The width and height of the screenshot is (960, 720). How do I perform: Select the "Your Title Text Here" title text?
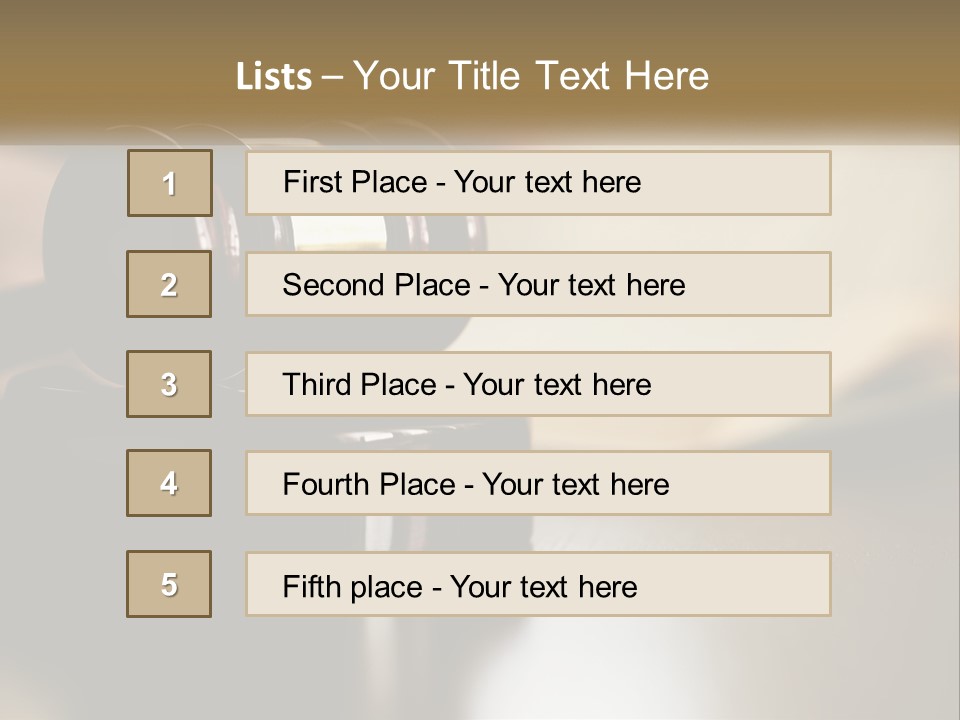(x=531, y=76)
